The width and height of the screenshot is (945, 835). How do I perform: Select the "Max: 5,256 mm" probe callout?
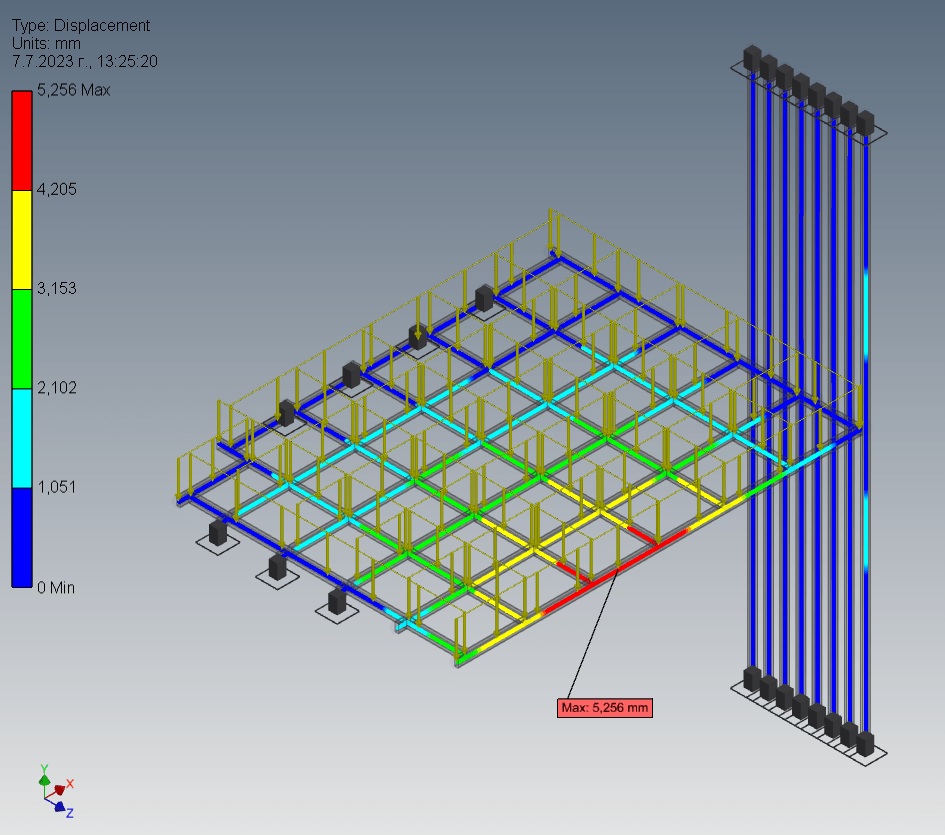tap(605, 708)
